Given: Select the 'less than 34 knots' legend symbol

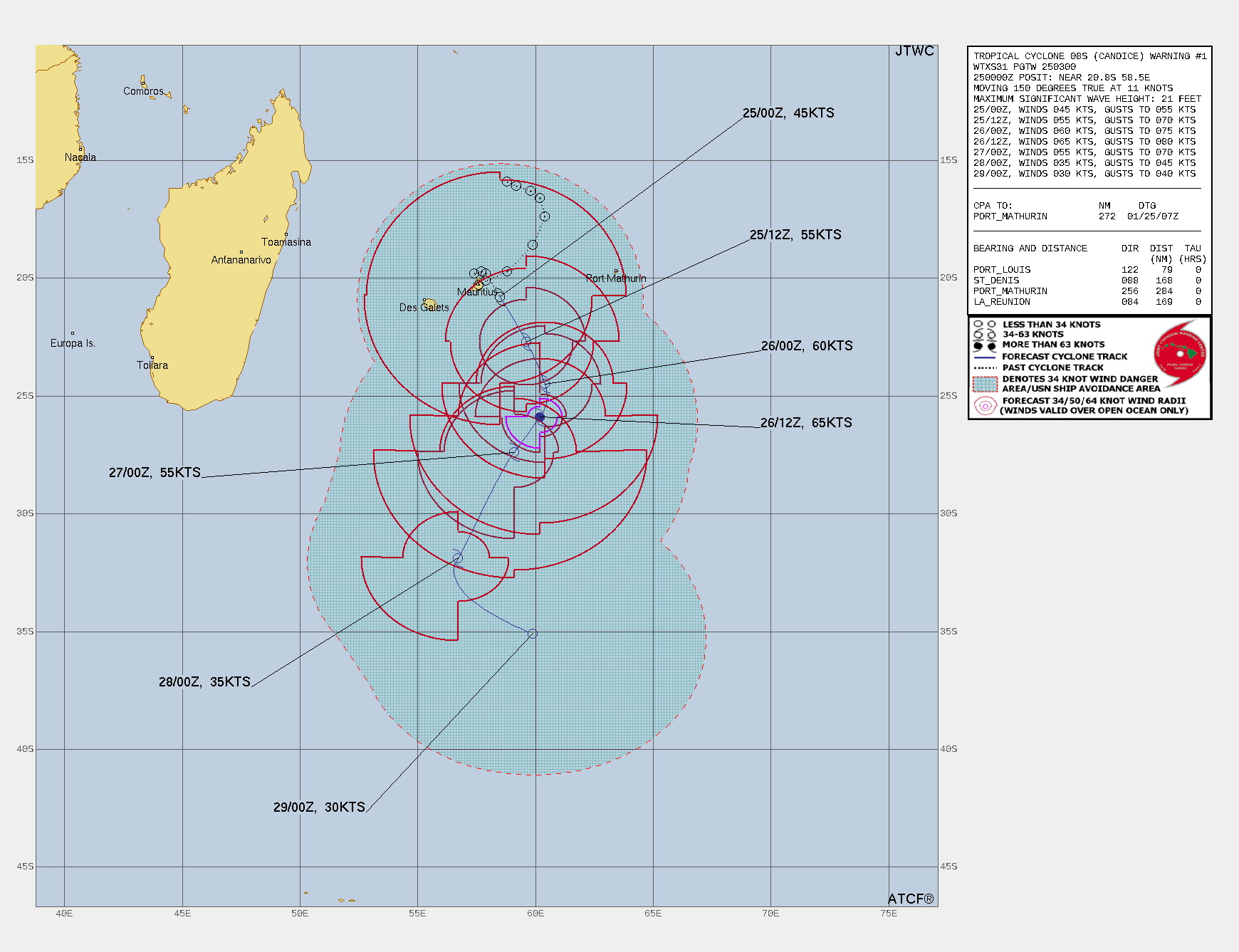Looking at the screenshot, I should click(977, 324).
